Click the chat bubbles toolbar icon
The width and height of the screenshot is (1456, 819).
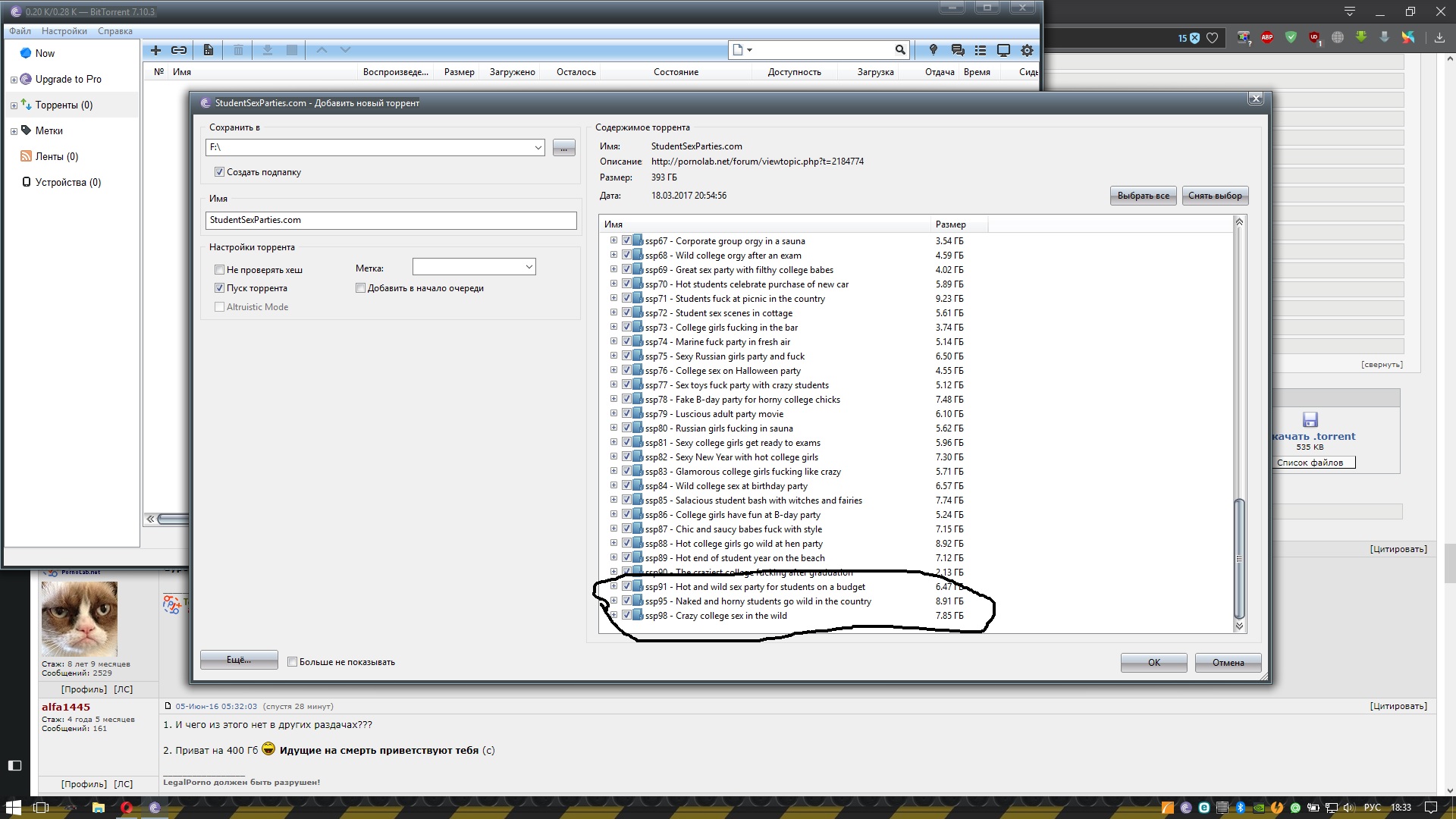958,50
